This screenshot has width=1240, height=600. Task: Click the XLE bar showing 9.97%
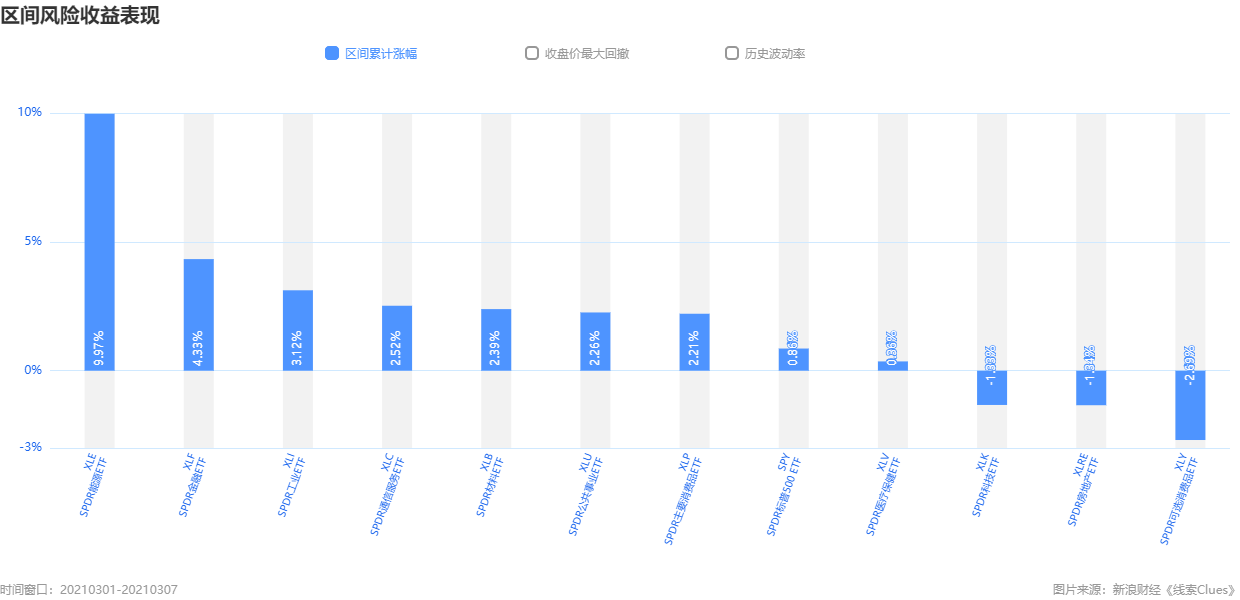[x=99, y=240]
